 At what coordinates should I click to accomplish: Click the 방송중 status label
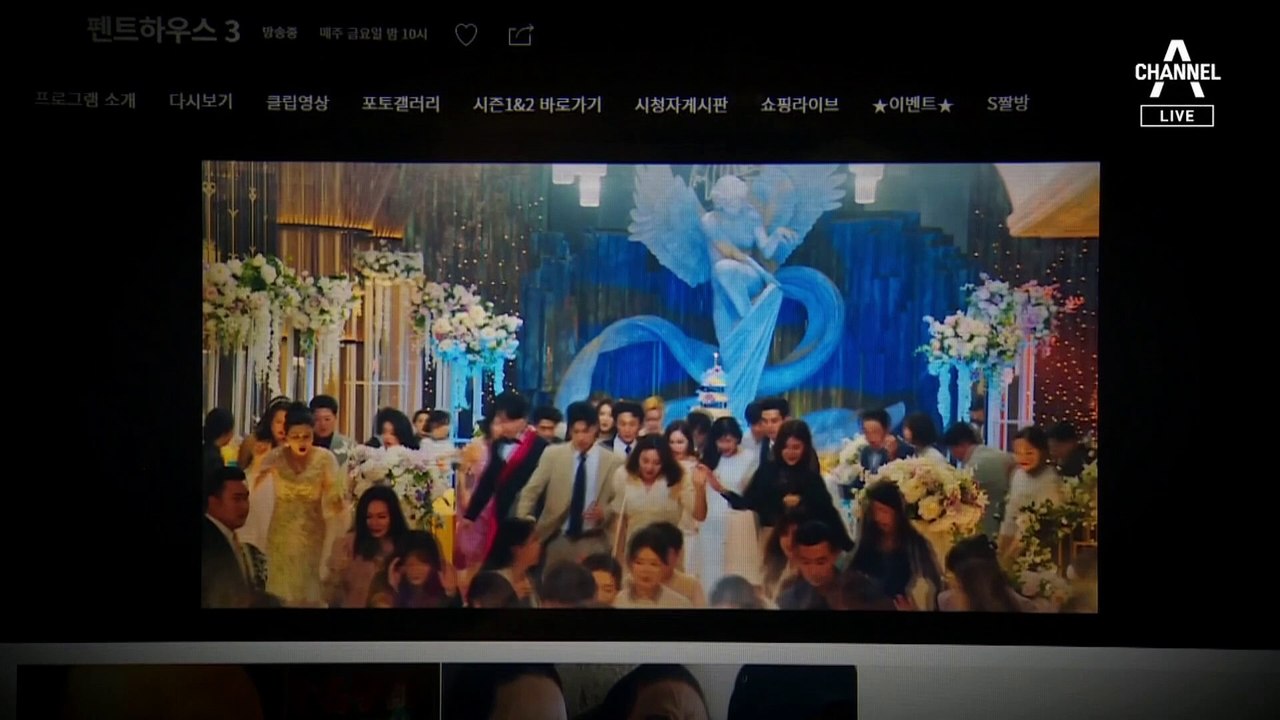click(280, 34)
